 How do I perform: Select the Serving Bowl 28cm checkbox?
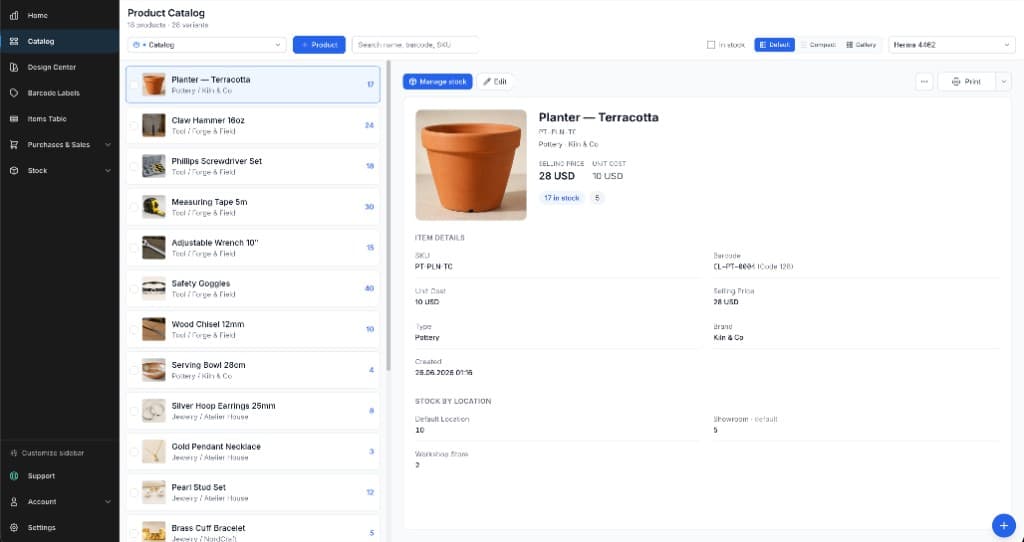(x=134, y=370)
